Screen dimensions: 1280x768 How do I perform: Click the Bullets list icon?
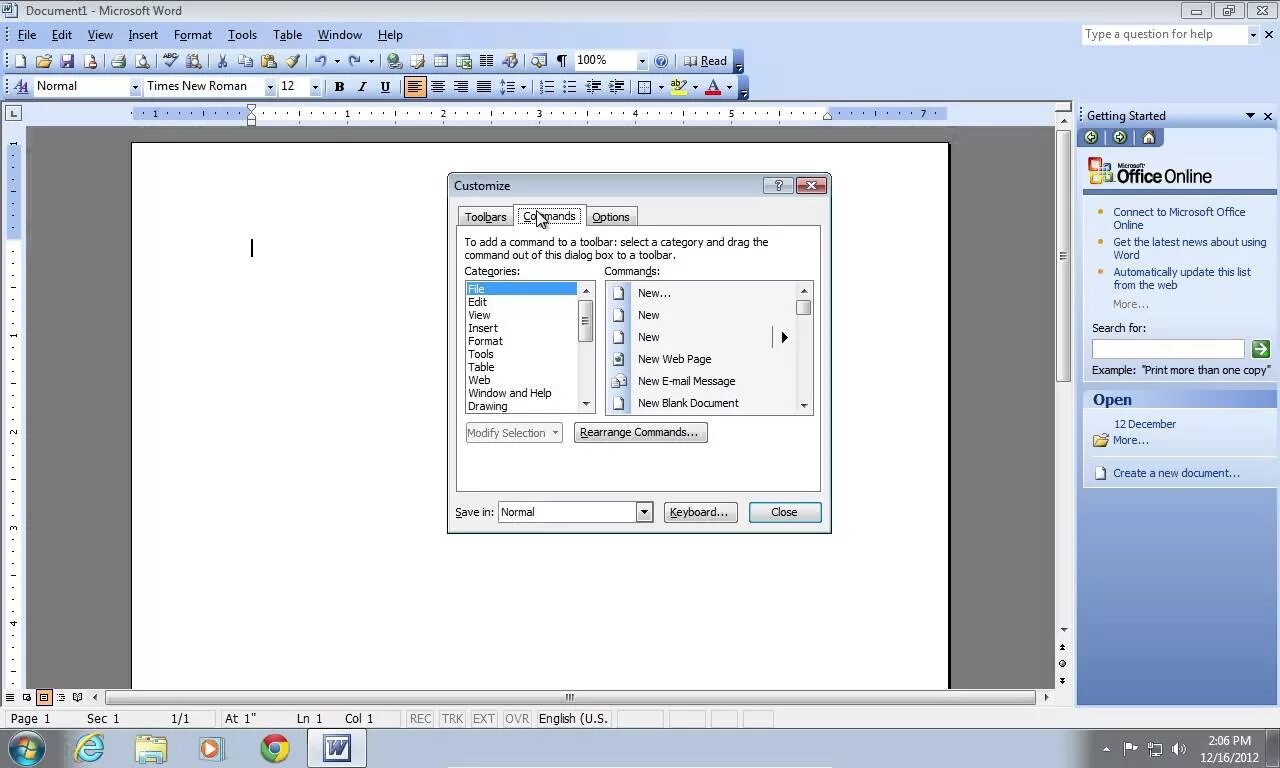tap(570, 87)
